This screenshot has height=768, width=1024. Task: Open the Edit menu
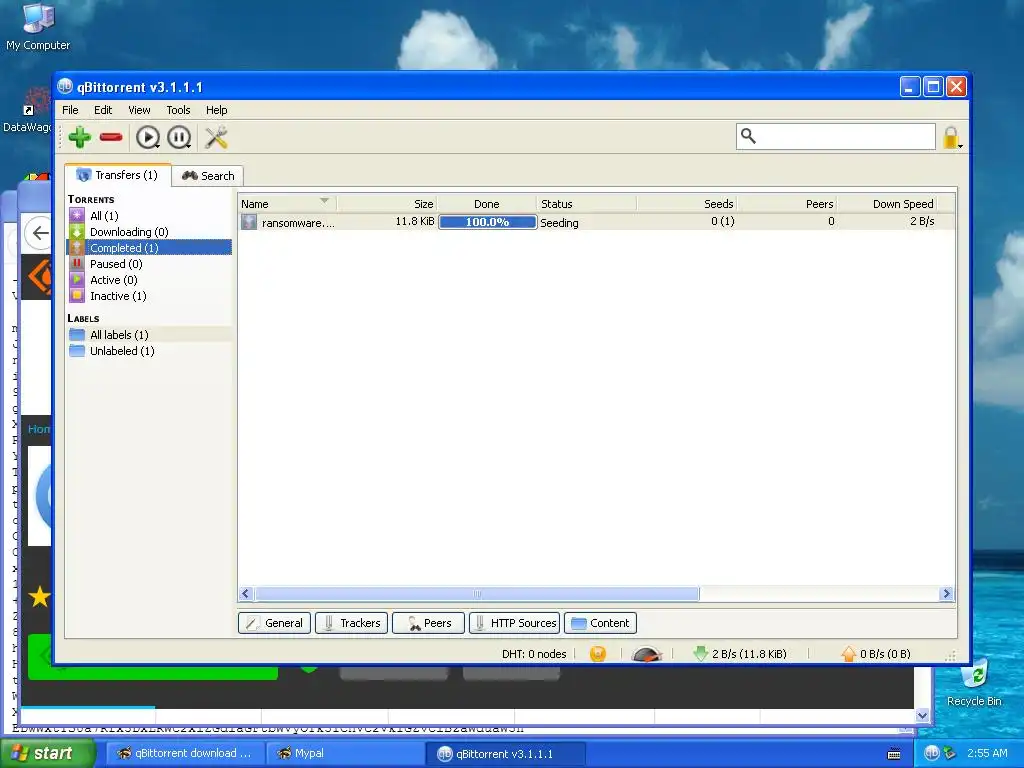(103, 110)
